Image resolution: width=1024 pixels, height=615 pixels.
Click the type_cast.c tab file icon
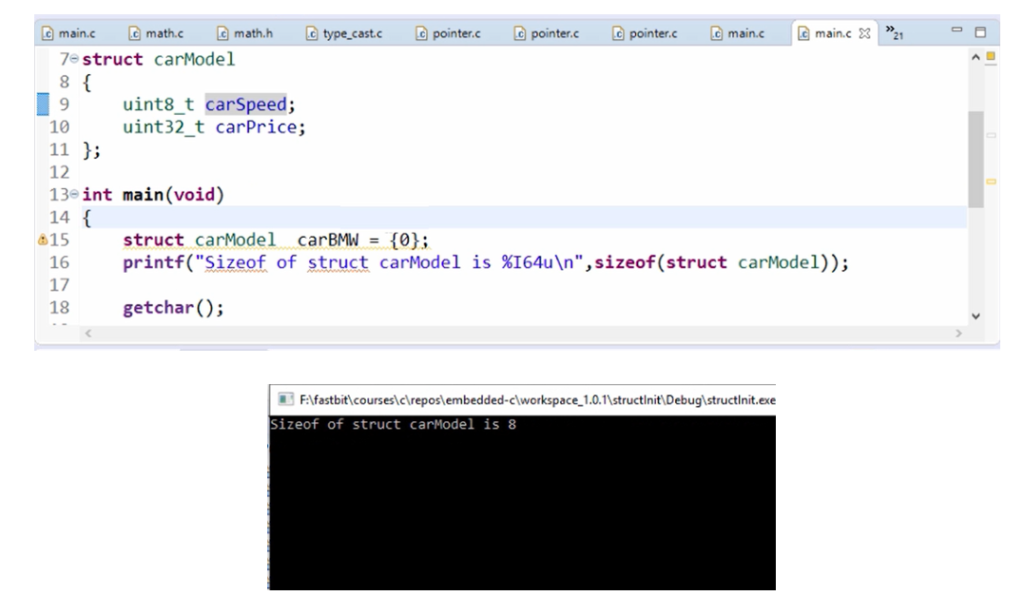pyautogui.click(x=312, y=33)
